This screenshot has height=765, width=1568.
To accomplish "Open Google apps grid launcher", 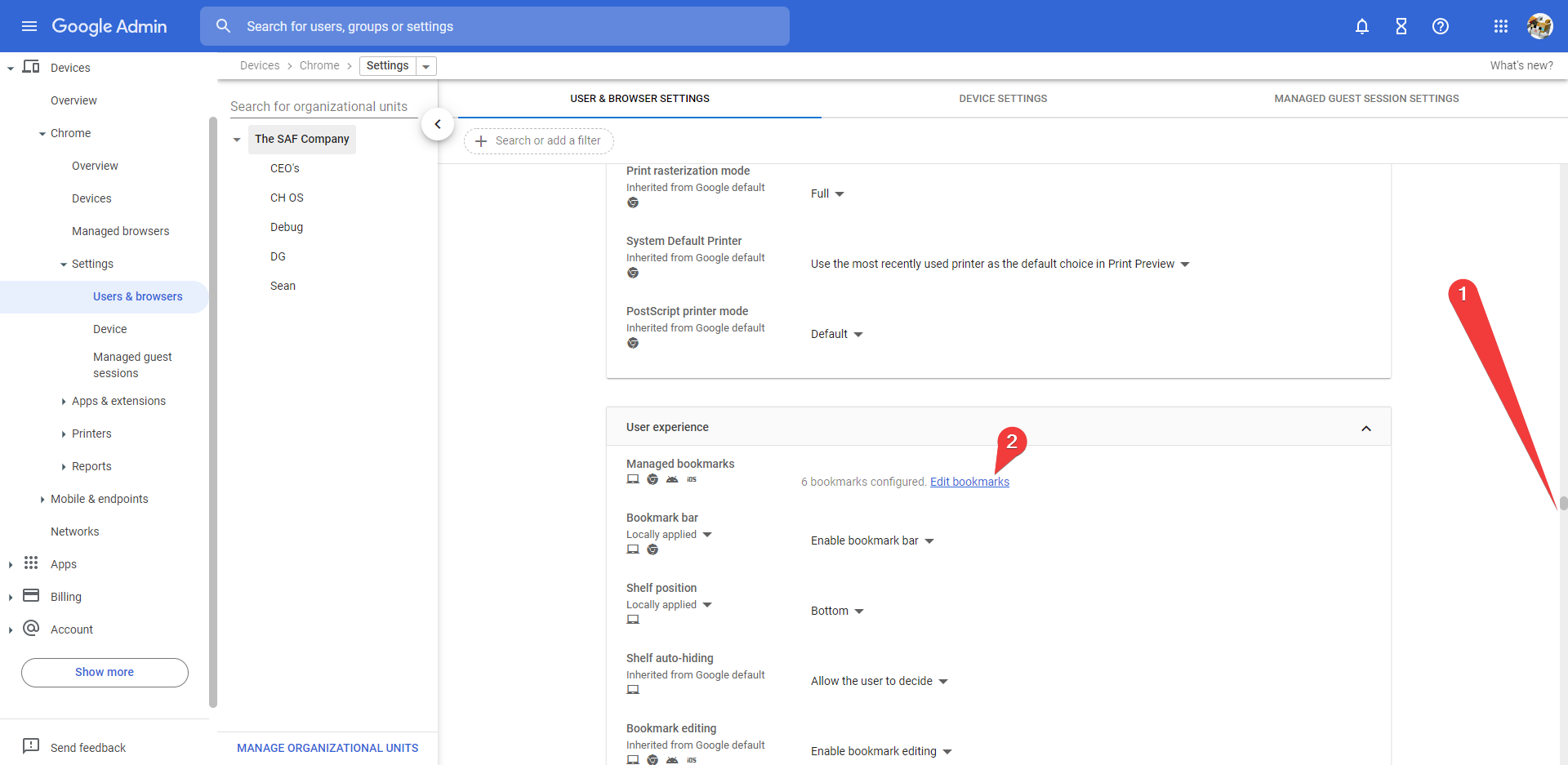I will point(1501,26).
